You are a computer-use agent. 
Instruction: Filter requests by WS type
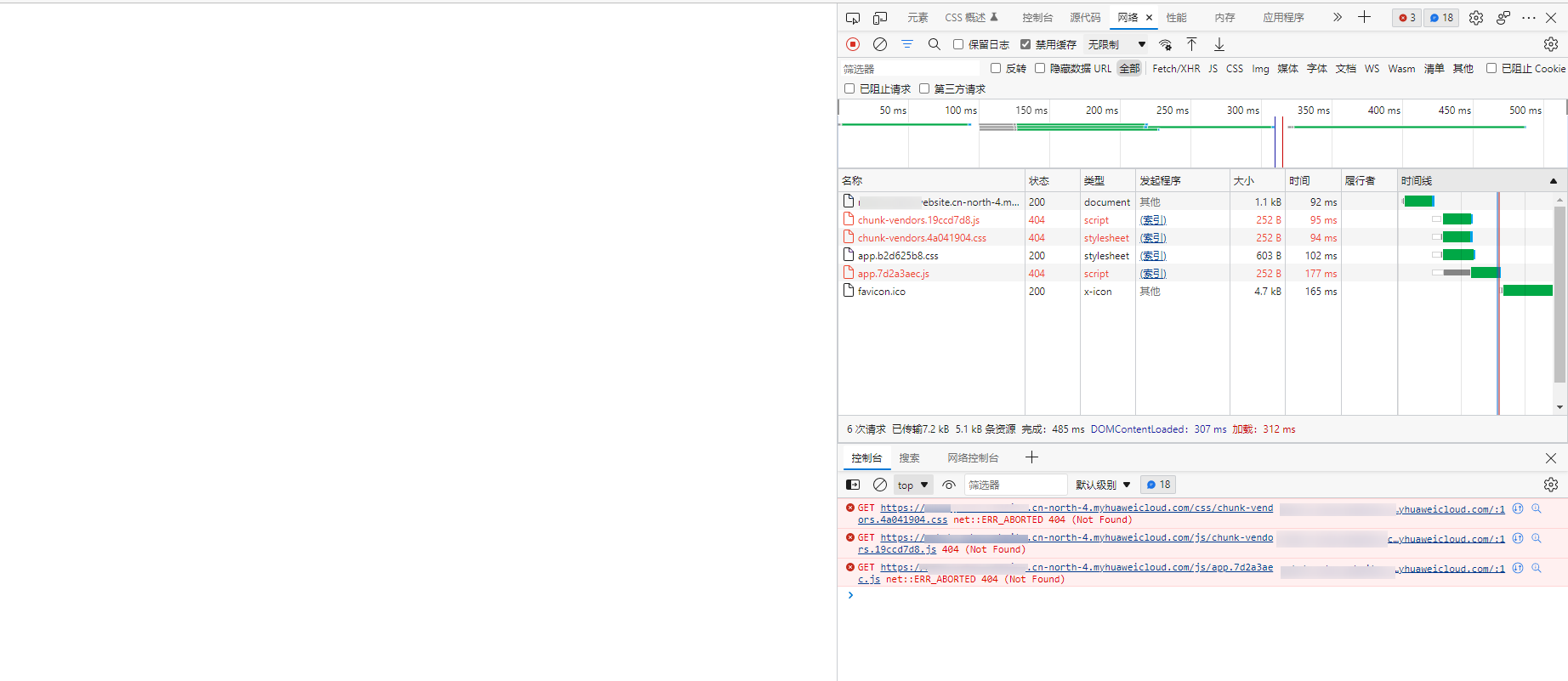[x=1372, y=69]
